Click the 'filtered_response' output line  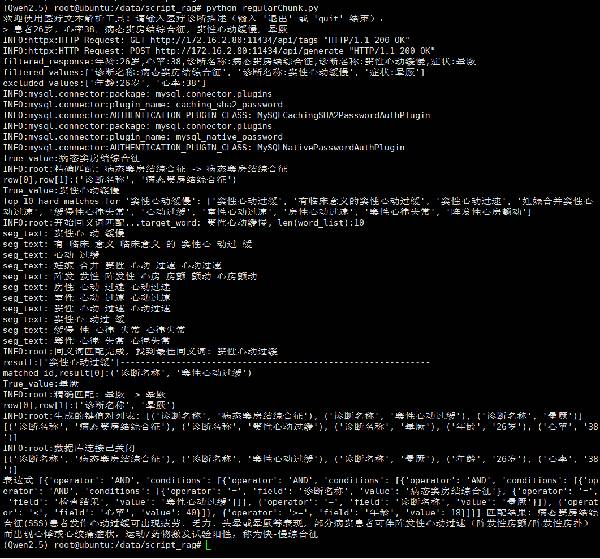coord(240,62)
